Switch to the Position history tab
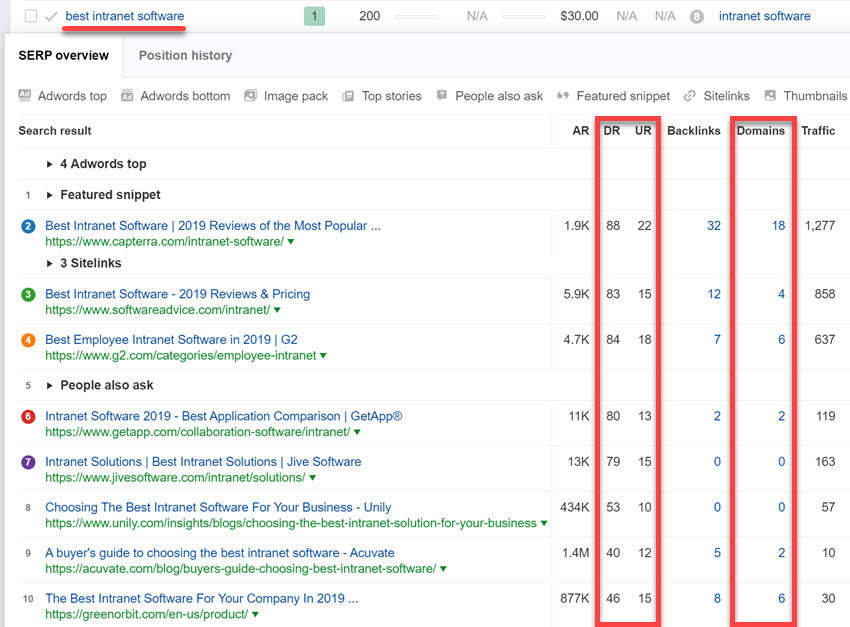 tap(185, 56)
